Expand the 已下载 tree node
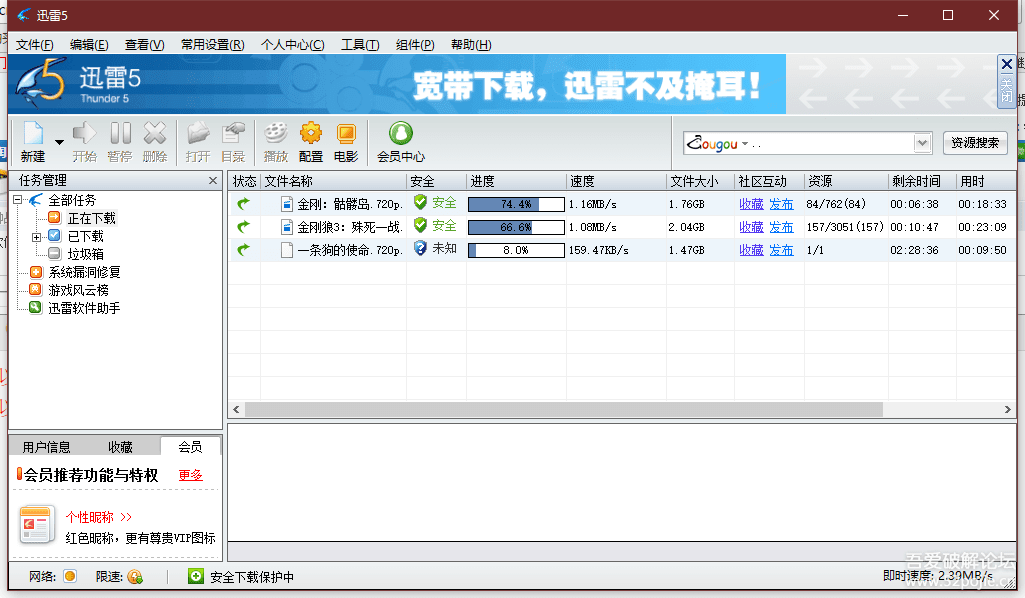The image size is (1025, 598). (37, 237)
